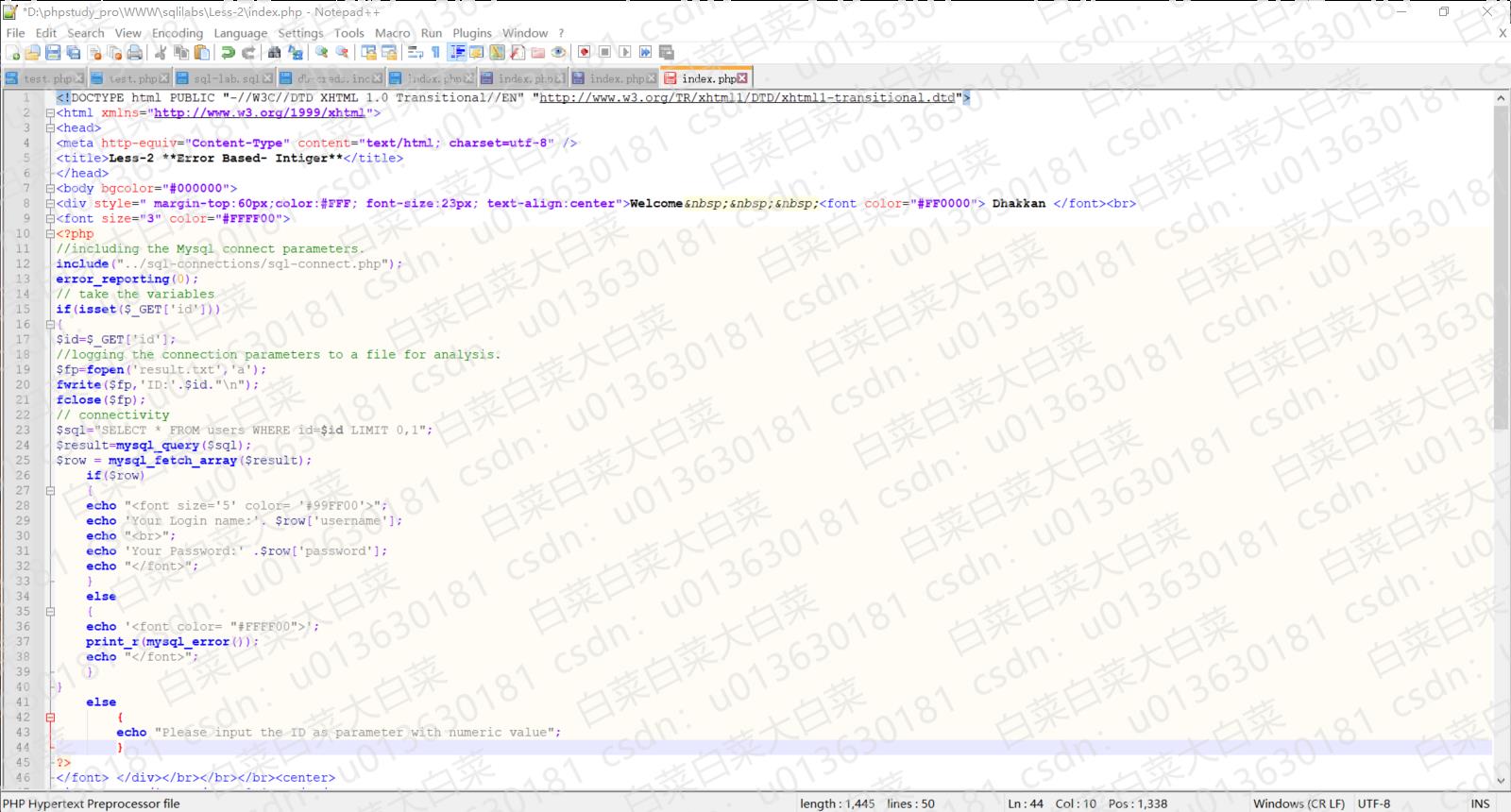Screen dimensions: 1511x812
Task: Close the active index.php tab
Action: coord(742,78)
